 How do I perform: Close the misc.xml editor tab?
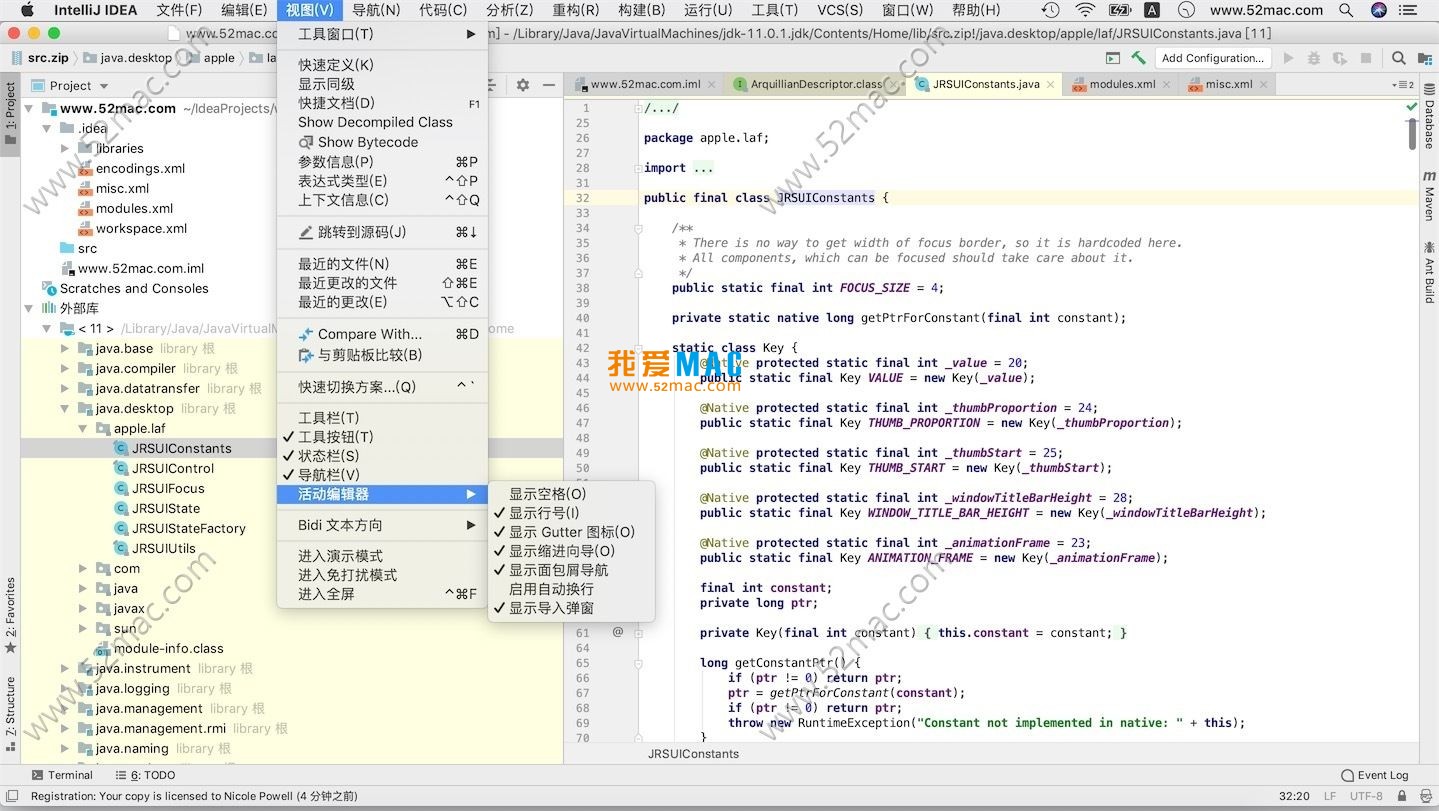tap(1263, 84)
